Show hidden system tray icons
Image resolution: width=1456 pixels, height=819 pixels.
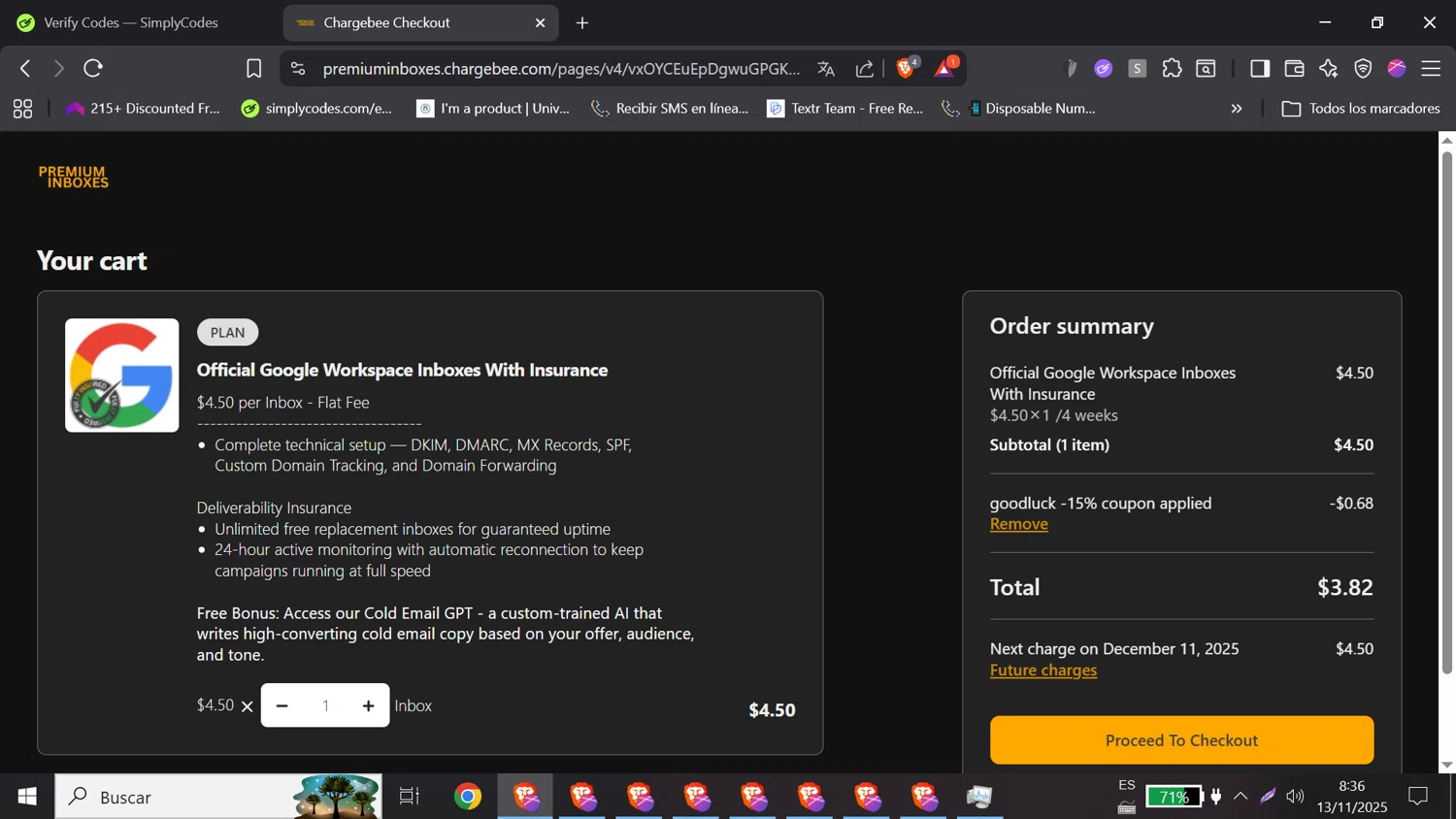[1241, 797]
